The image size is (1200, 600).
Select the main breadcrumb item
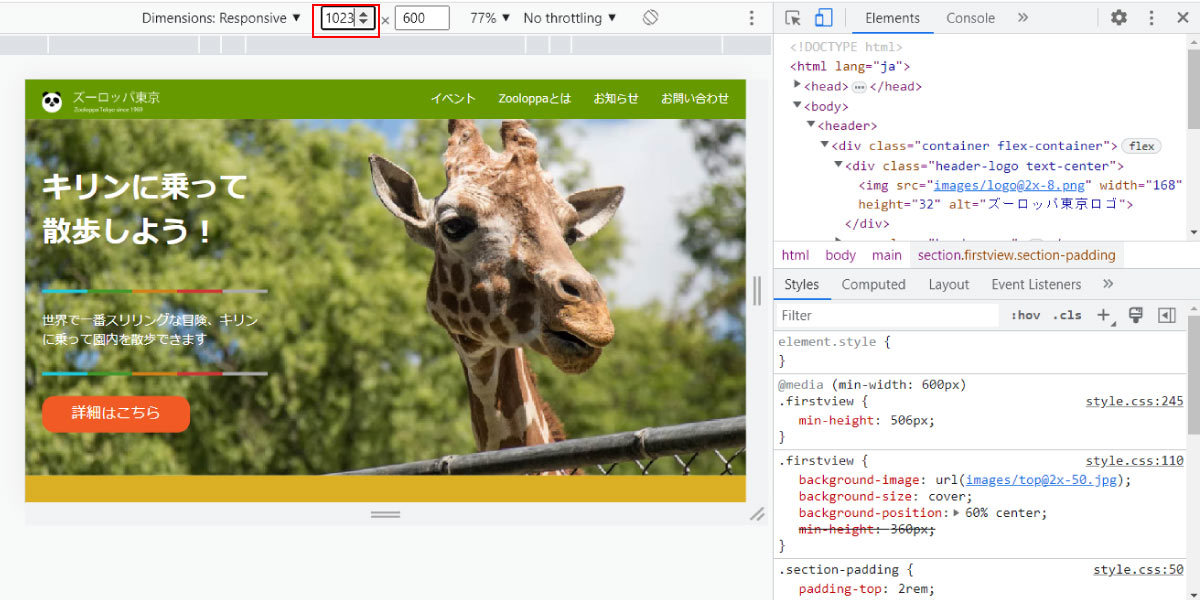[886, 255]
